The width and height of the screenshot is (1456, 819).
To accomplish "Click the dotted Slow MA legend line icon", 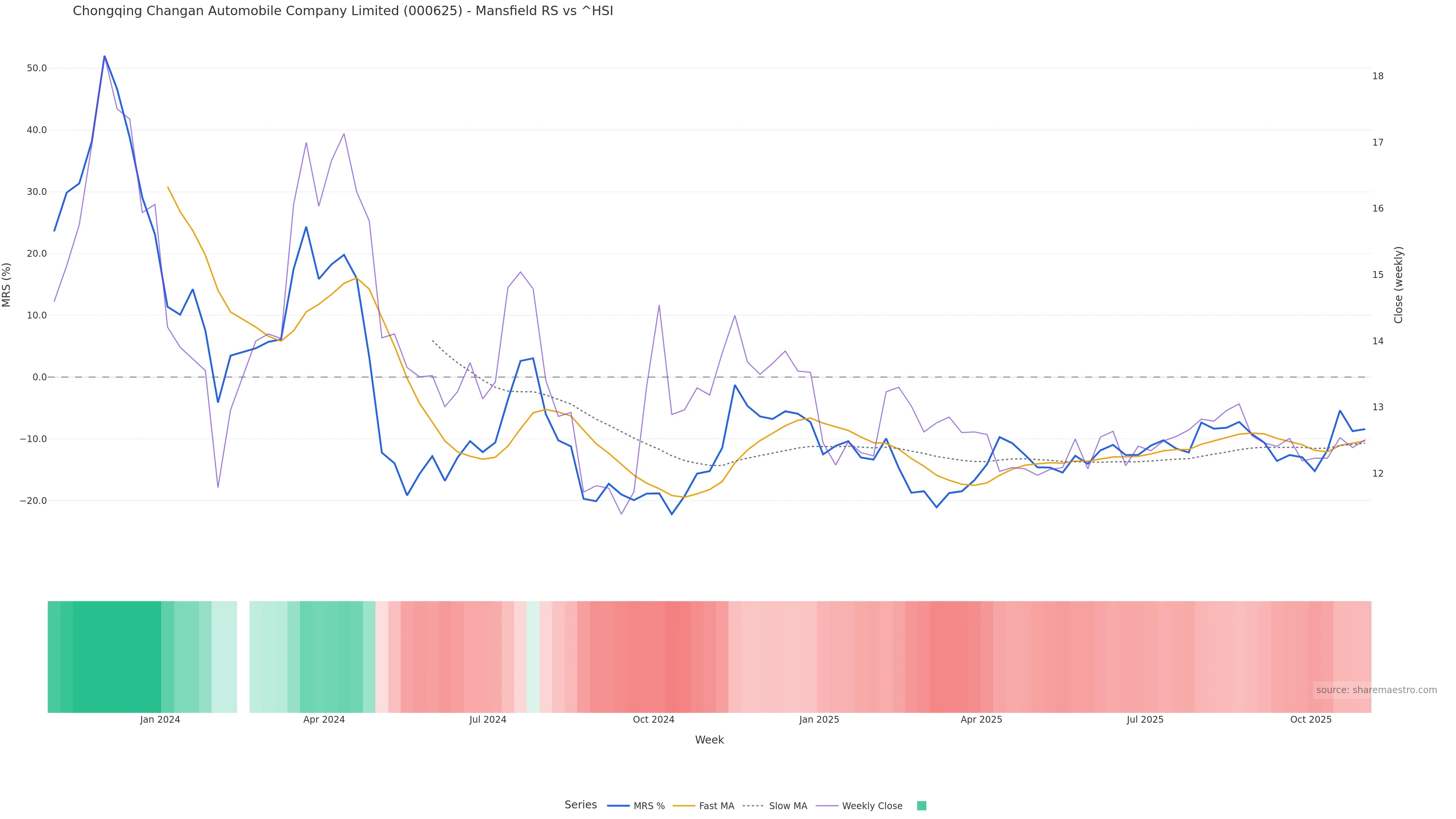I will [753, 806].
